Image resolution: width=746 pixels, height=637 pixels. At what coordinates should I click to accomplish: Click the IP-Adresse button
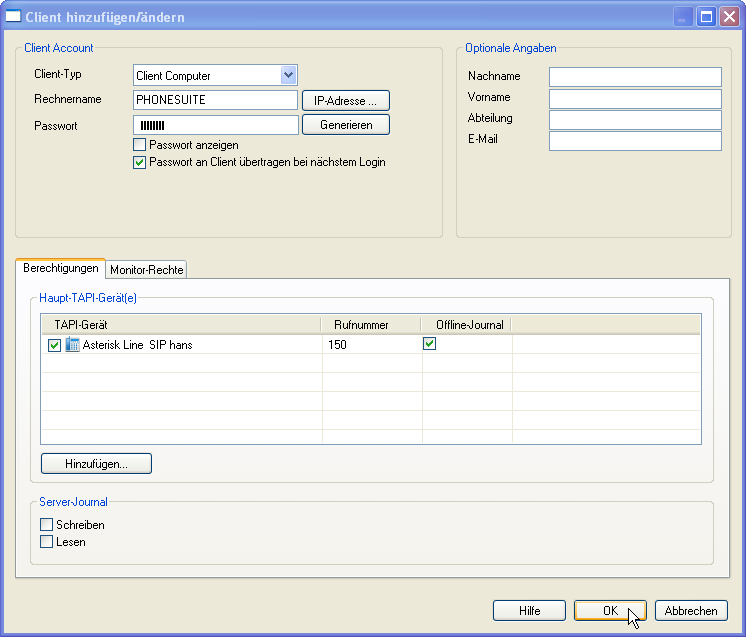pyautogui.click(x=345, y=101)
